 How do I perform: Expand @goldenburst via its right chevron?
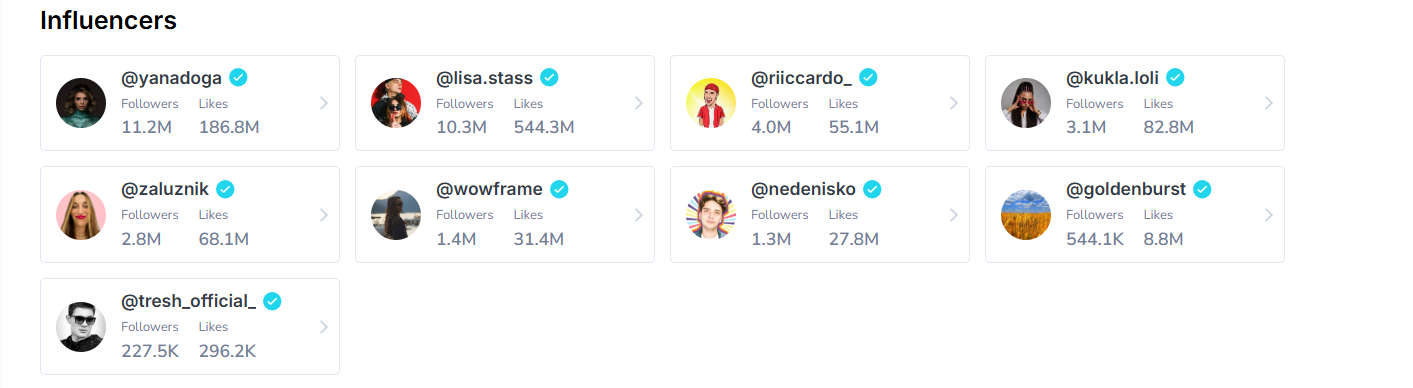[x=1269, y=214]
